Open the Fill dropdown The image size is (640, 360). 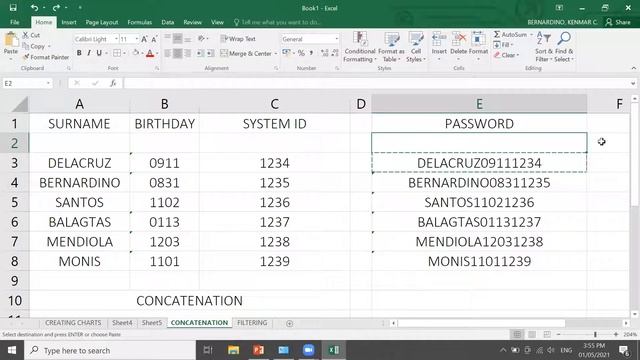pos(503,45)
